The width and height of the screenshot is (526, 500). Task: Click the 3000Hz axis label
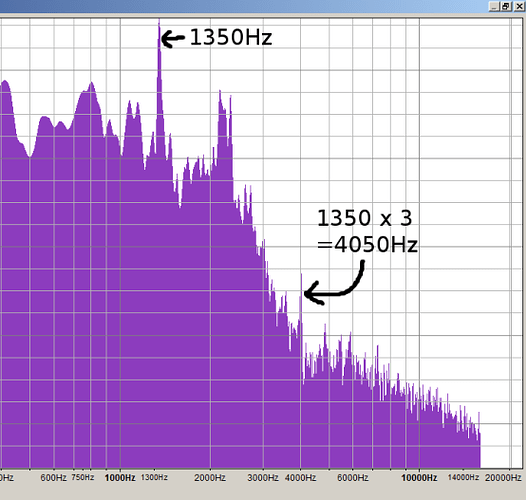pyautogui.click(x=263, y=478)
